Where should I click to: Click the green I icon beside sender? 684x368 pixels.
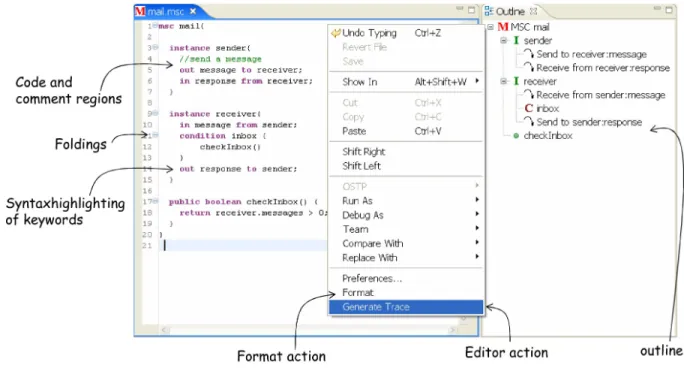pos(516,41)
